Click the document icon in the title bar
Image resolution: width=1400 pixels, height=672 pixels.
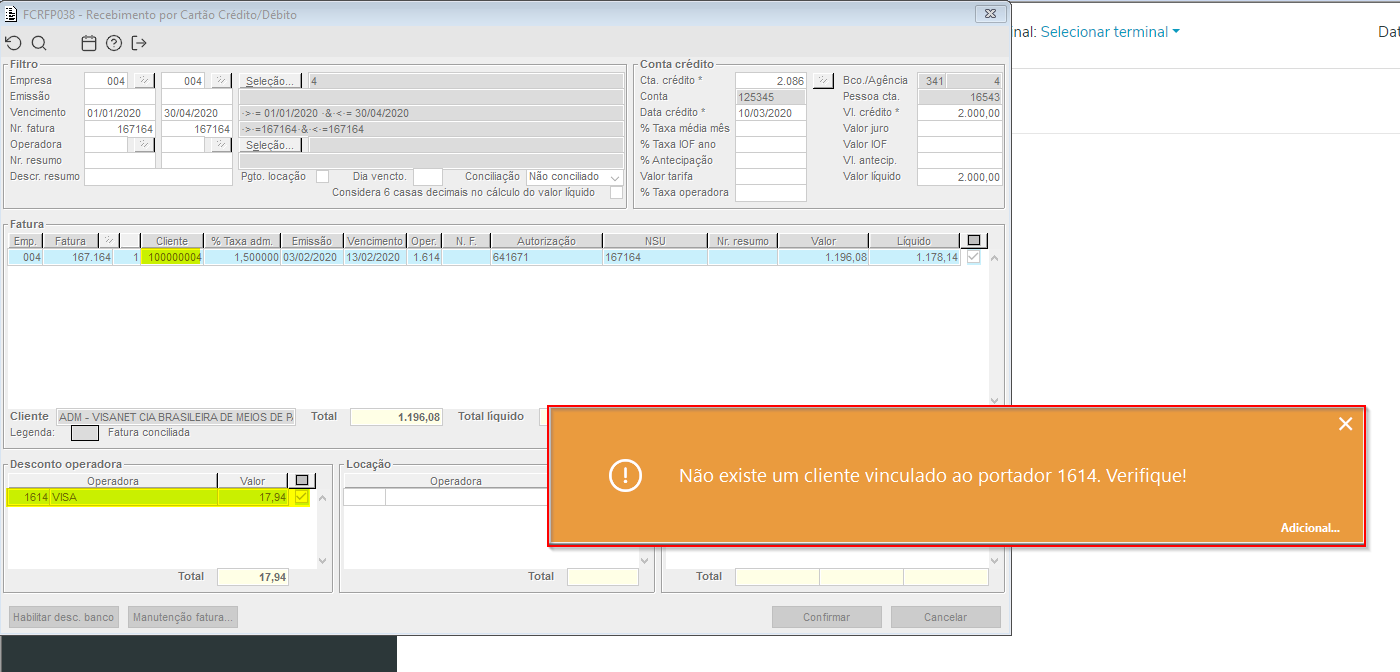coord(11,15)
